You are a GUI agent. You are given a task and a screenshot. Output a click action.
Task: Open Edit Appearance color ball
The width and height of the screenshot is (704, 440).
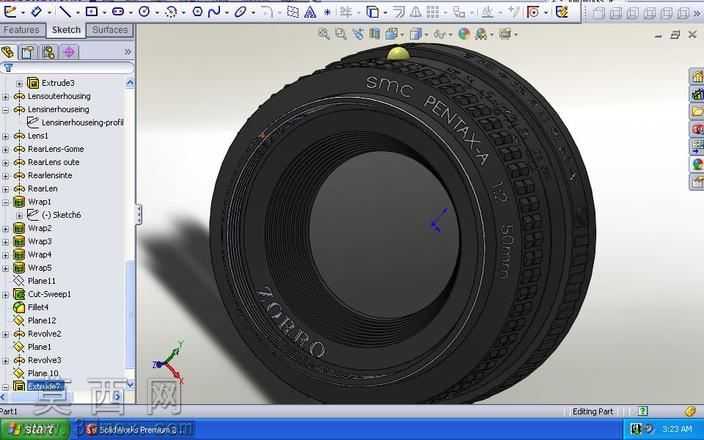tap(464, 34)
